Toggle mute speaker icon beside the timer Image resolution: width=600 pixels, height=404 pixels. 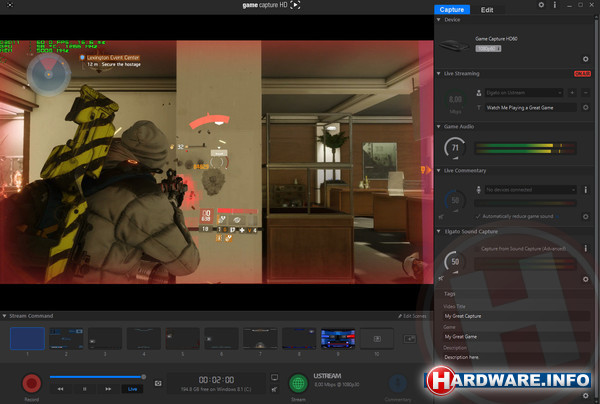click(274, 389)
